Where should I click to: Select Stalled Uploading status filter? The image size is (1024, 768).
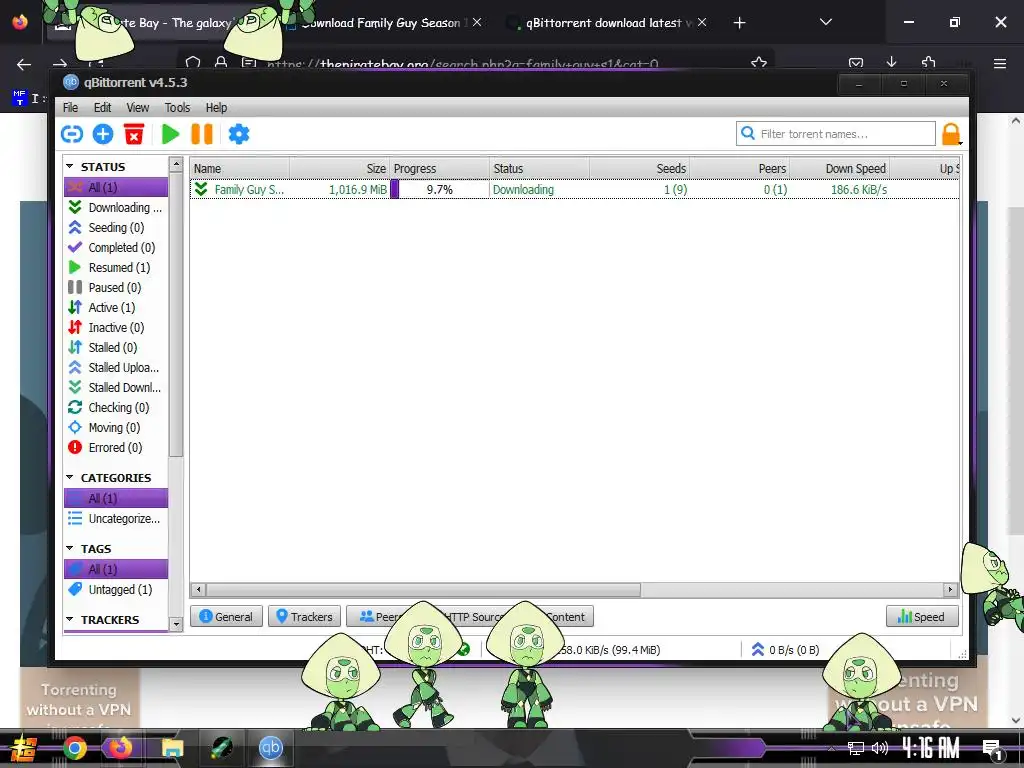pyautogui.click(x=116, y=368)
